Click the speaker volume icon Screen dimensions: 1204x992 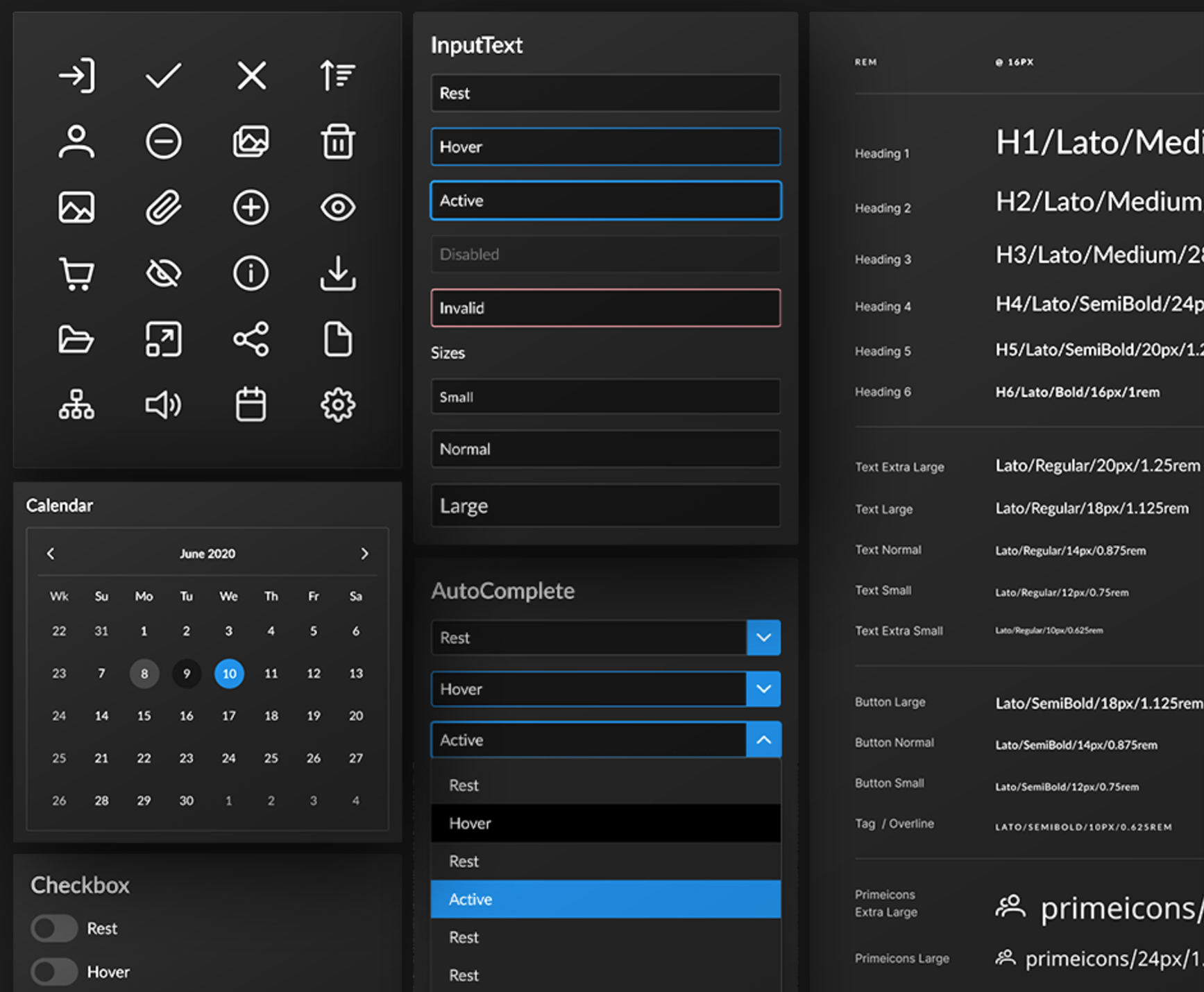(163, 404)
